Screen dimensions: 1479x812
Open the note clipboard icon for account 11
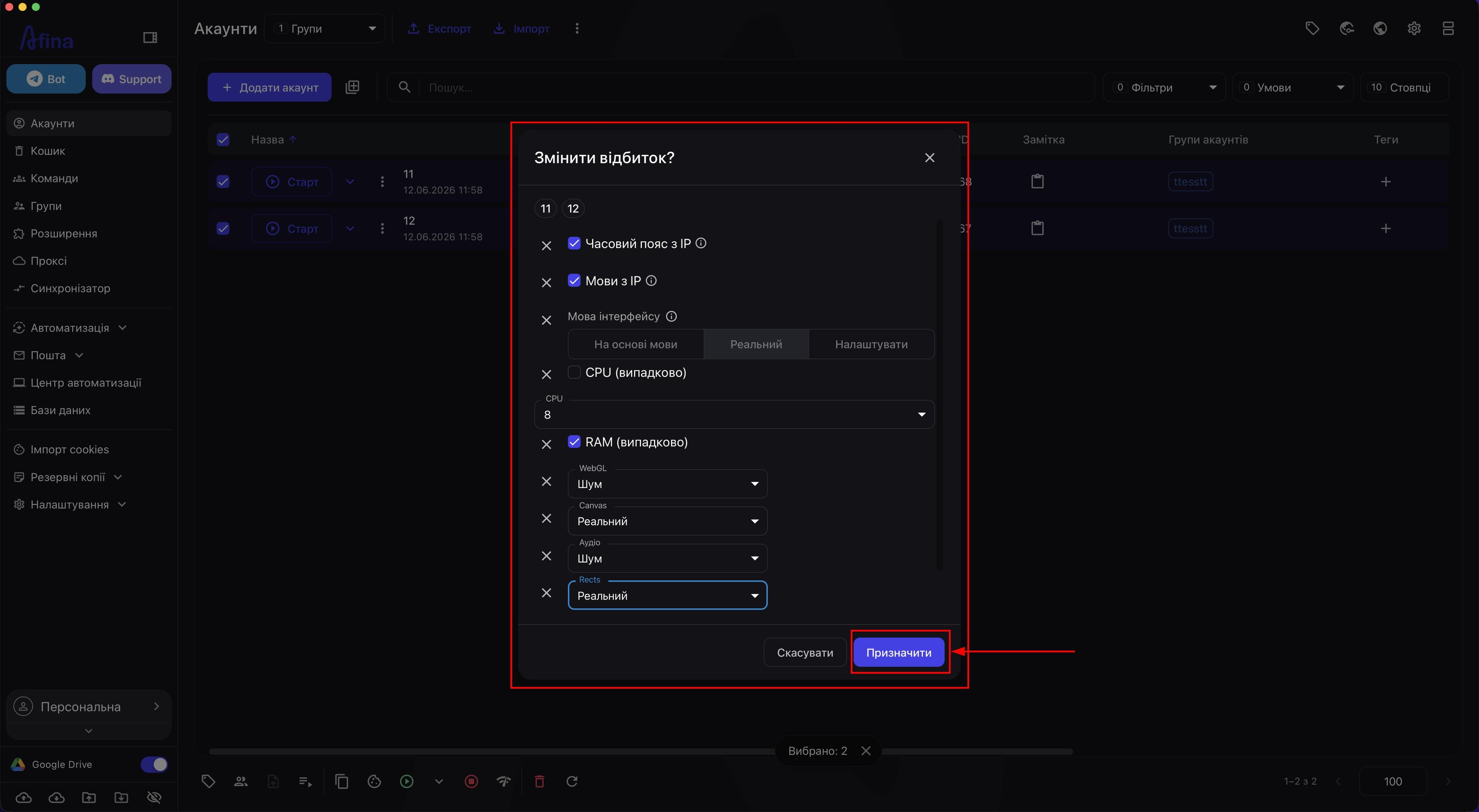pyautogui.click(x=1037, y=181)
